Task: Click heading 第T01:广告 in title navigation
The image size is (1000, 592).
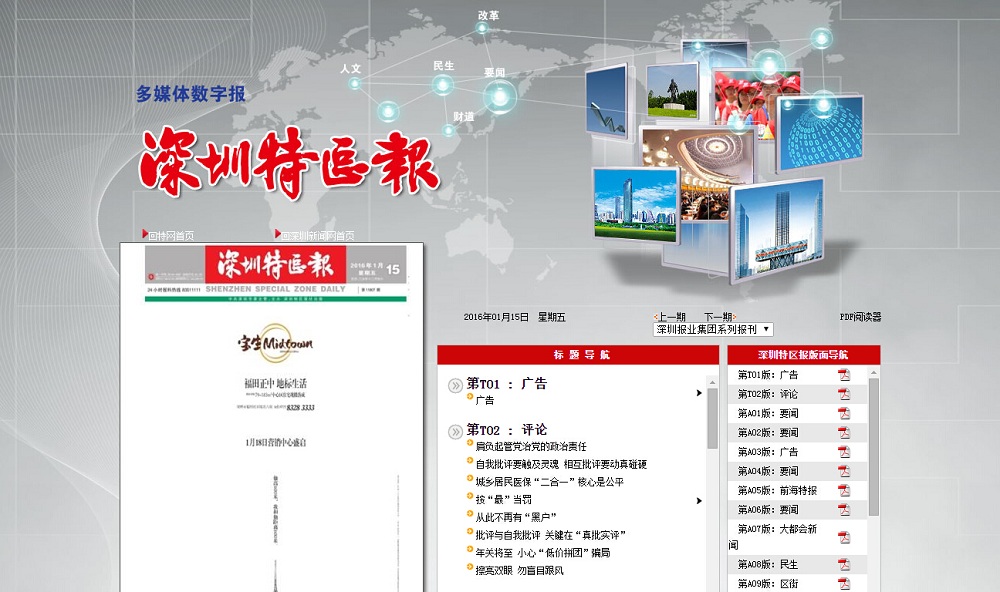Action: [x=506, y=383]
